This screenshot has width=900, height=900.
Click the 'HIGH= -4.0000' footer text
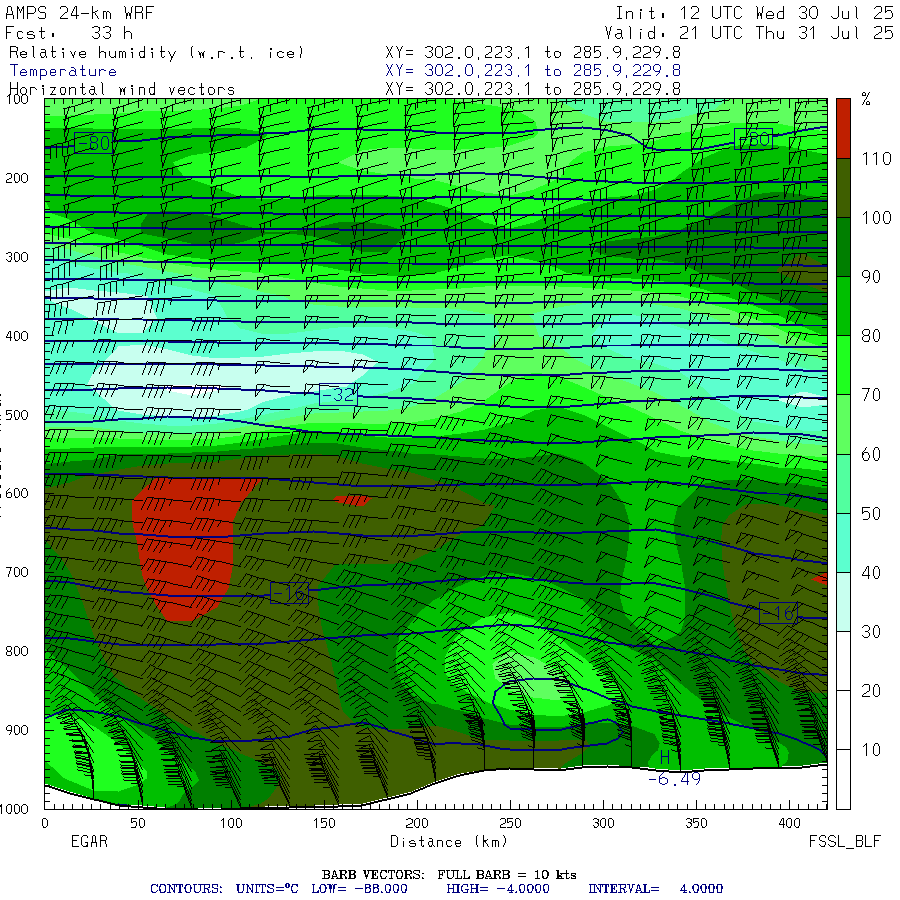click(498, 889)
